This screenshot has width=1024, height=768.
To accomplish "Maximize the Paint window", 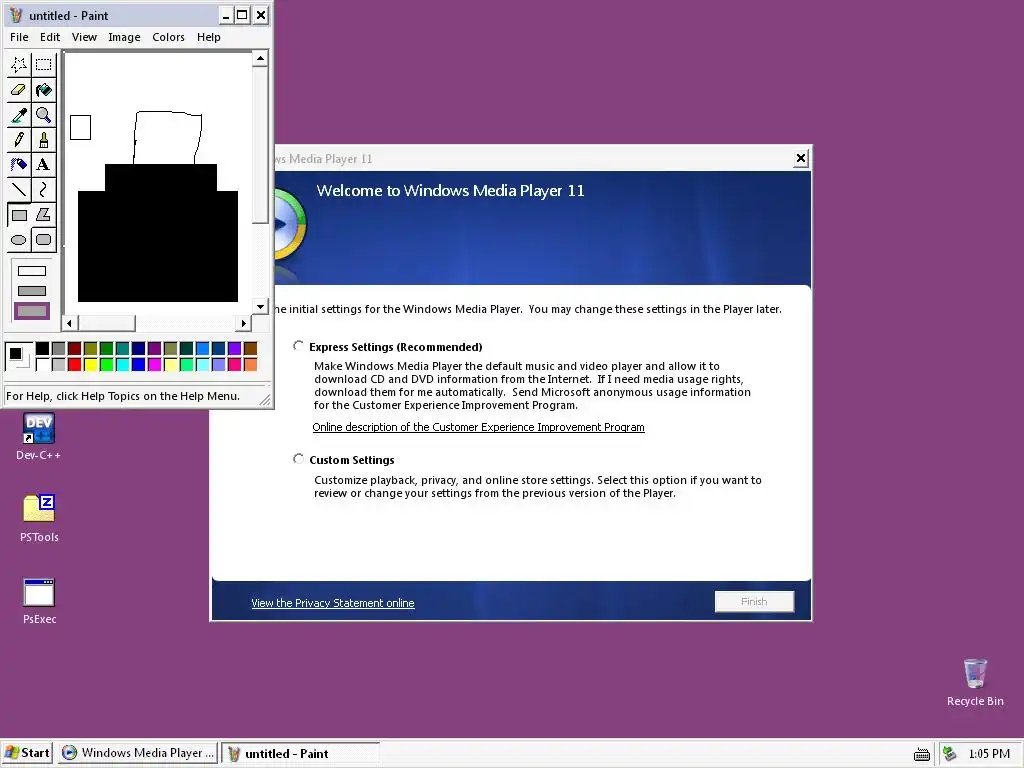I will (x=242, y=15).
